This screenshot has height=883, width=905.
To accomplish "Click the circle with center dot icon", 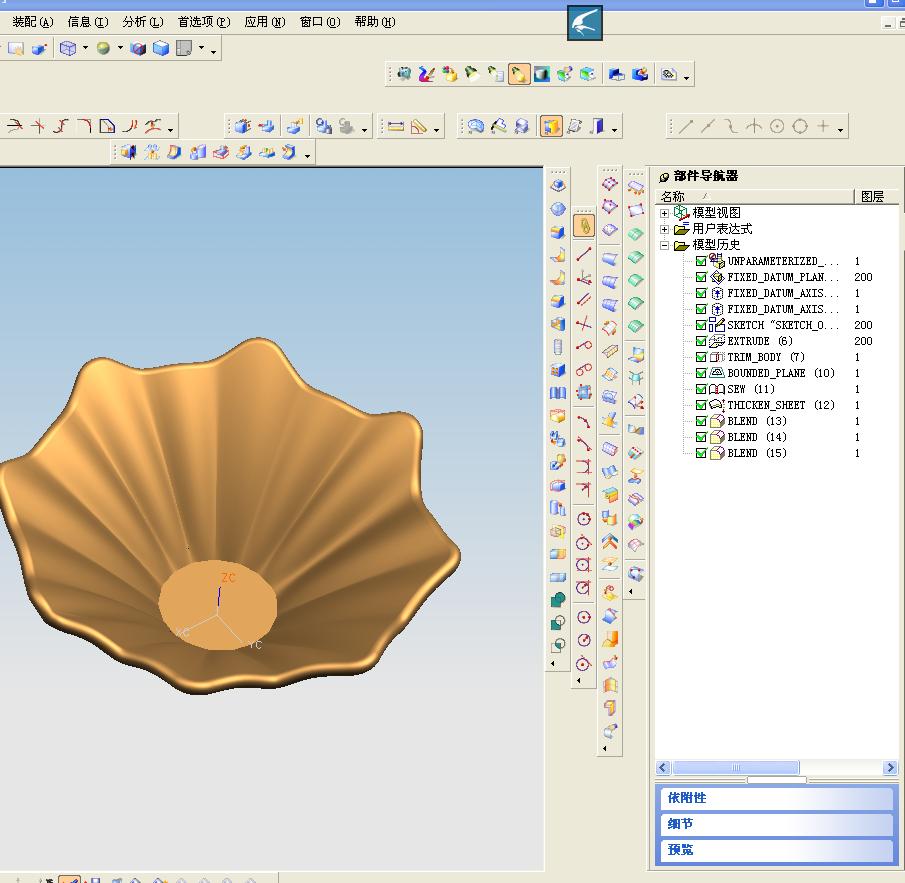I will pyautogui.click(x=777, y=126).
